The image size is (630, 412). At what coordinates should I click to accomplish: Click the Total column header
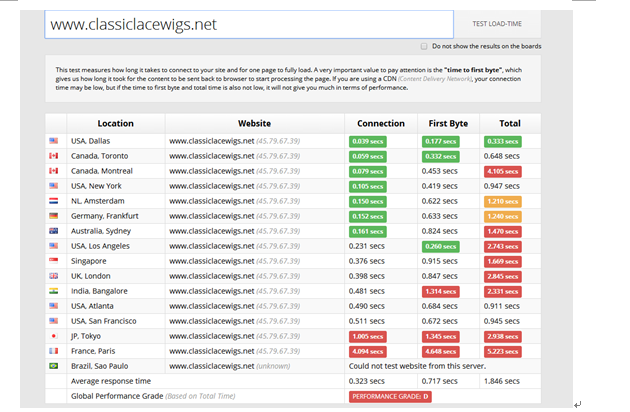pyautogui.click(x=510, y=123)
